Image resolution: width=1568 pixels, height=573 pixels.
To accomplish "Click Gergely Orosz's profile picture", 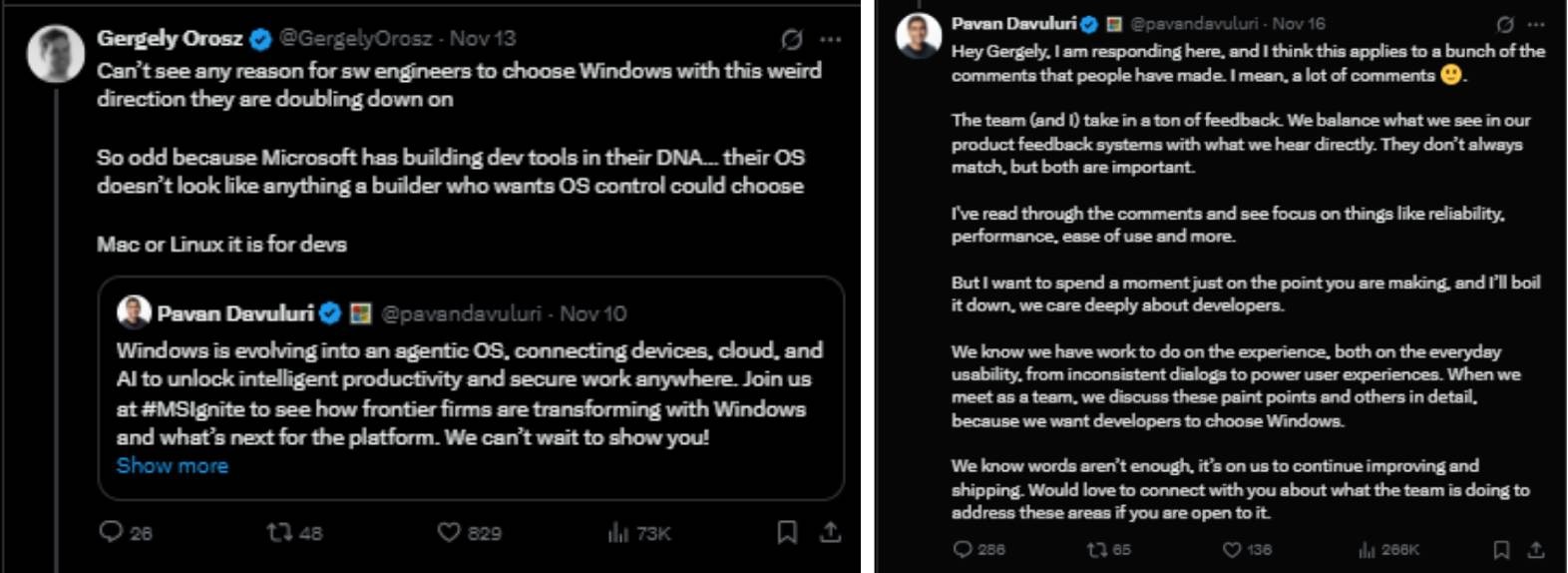I will coord(55,53).
